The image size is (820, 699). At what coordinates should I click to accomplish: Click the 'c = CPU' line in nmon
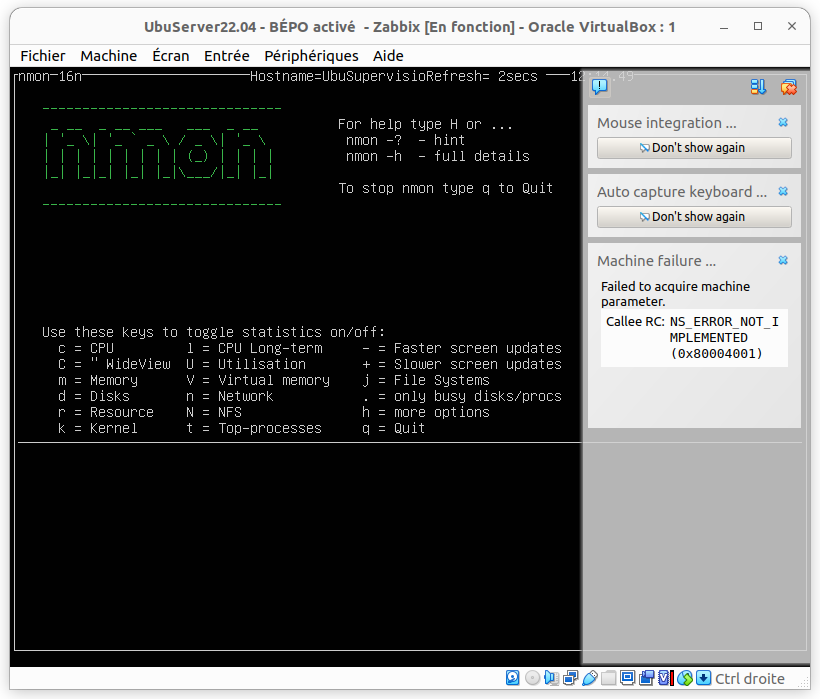(86, 348)
